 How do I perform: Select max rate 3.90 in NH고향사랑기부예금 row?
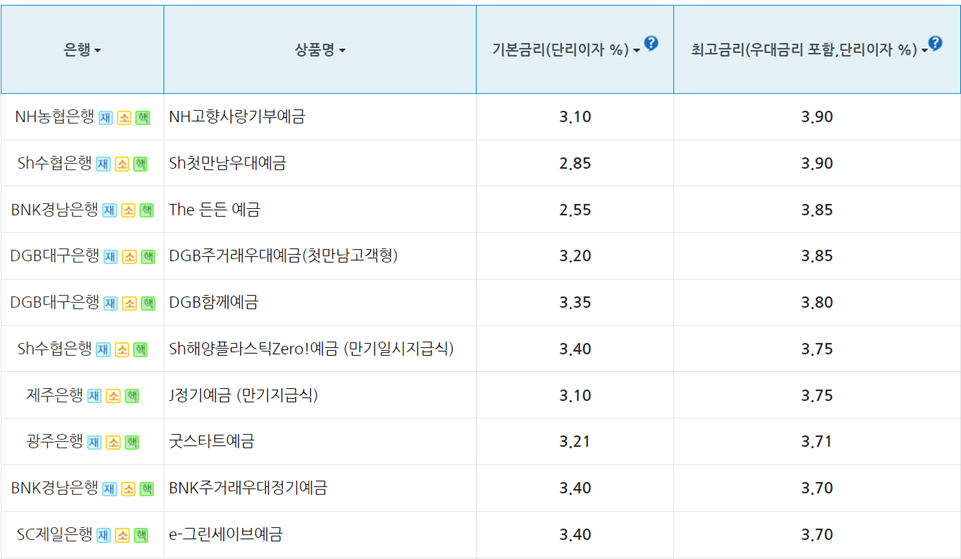[817, 117]
